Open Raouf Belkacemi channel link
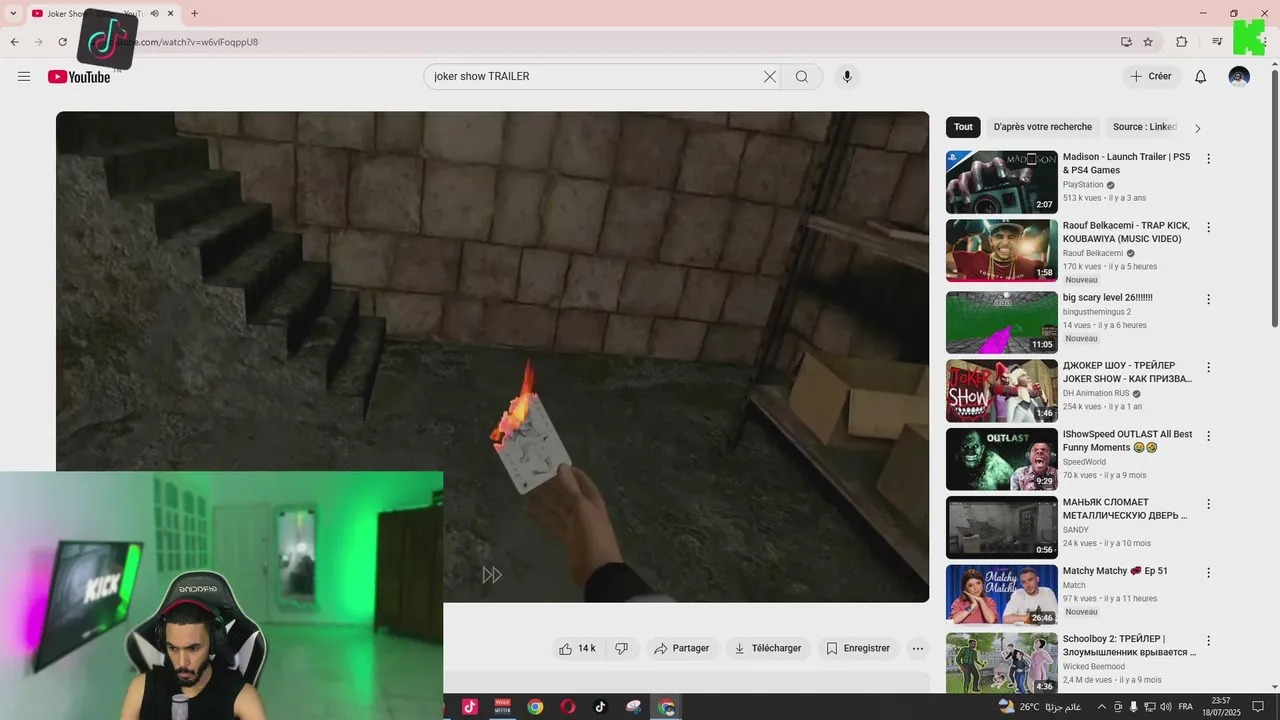Viewport: 1280px width, 720px height. click(1093, 253)
